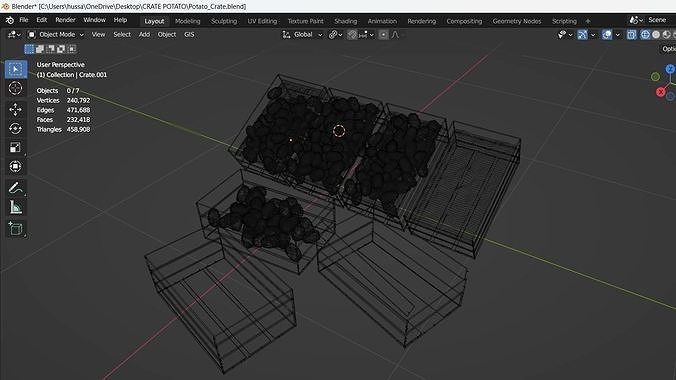Open the viewport Add menu
Image resolution: width=676 pixels, height=380 pixels.
point(144,35)
